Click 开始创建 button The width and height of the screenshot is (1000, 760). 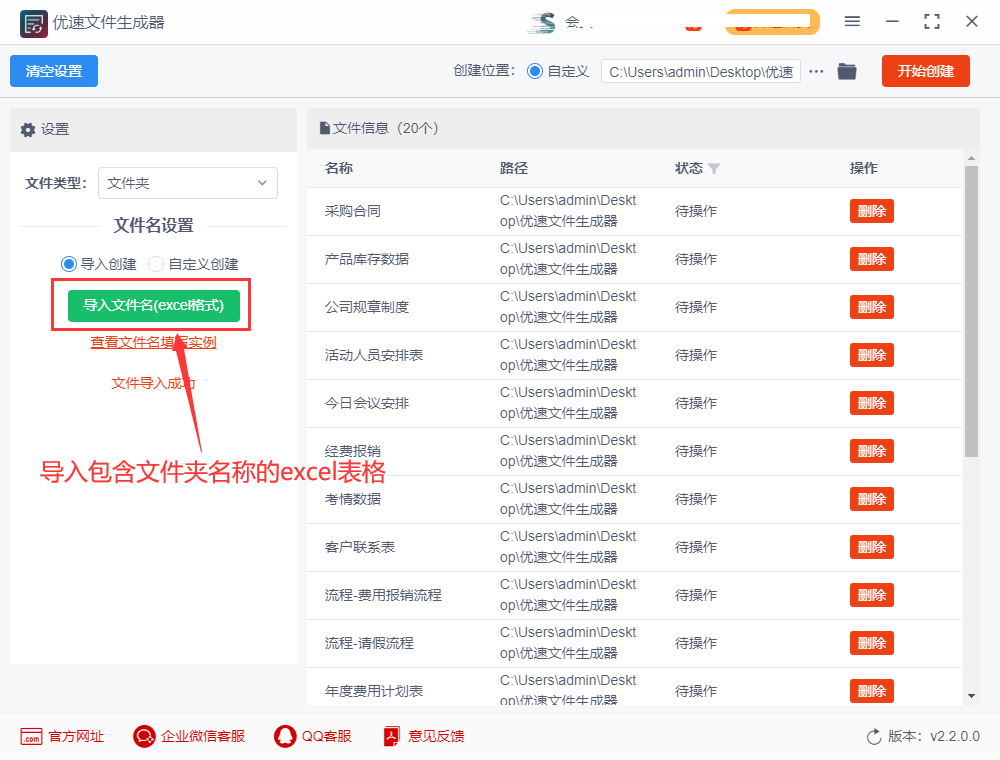[925, 71]
